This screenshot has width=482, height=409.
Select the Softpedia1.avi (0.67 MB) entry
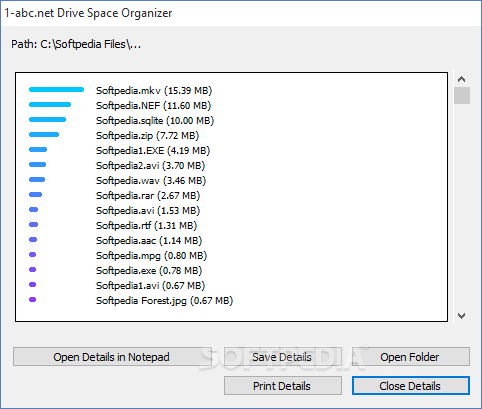[x=150, y=286]
